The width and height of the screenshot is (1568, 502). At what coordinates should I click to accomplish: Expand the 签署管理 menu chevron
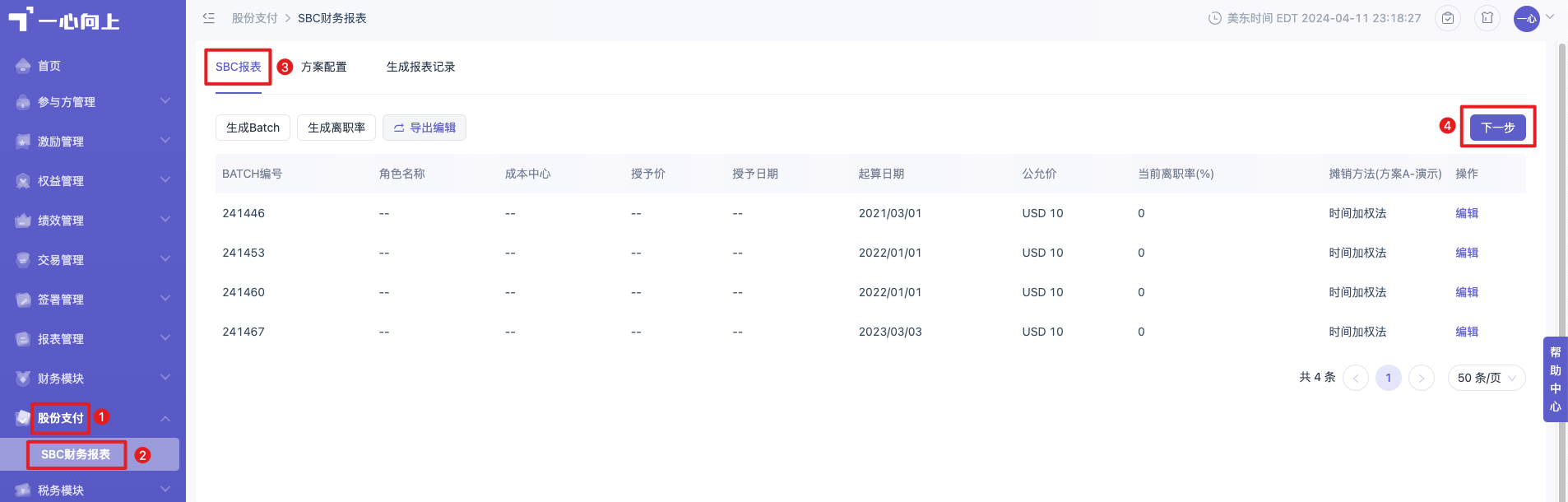click(165, 299)
